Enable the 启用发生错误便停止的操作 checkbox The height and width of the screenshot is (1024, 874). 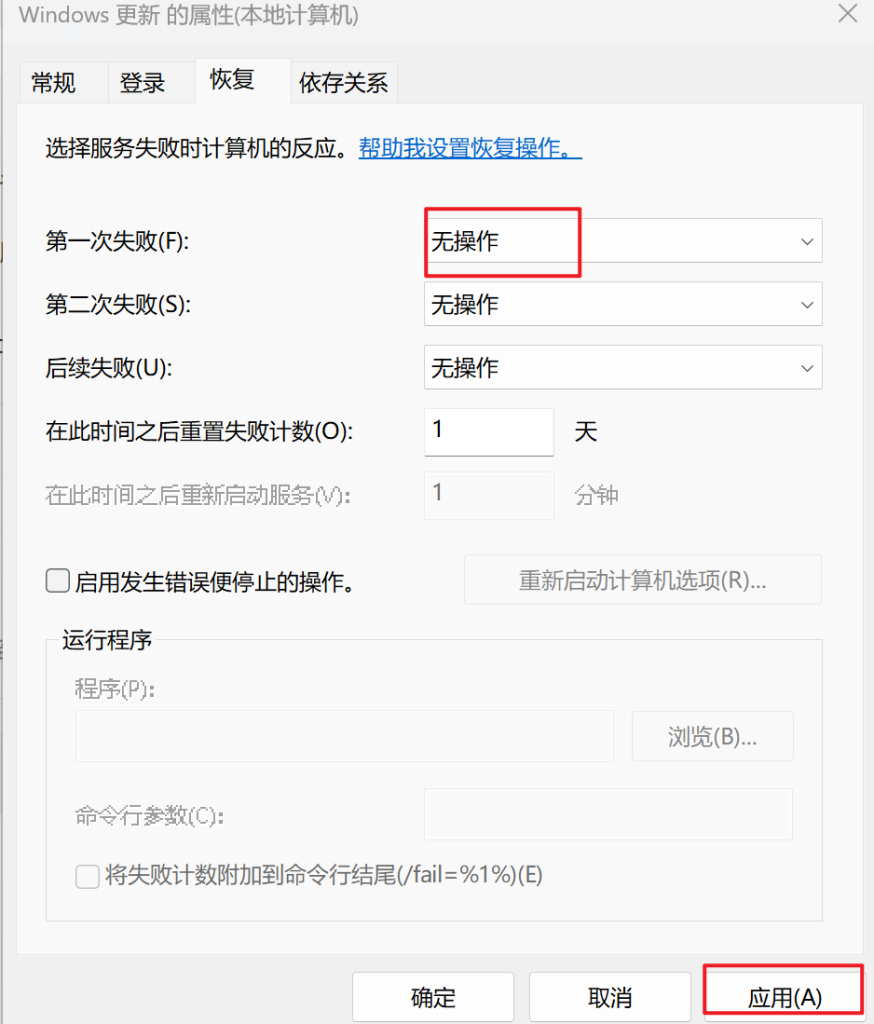[x=58, y=581]
